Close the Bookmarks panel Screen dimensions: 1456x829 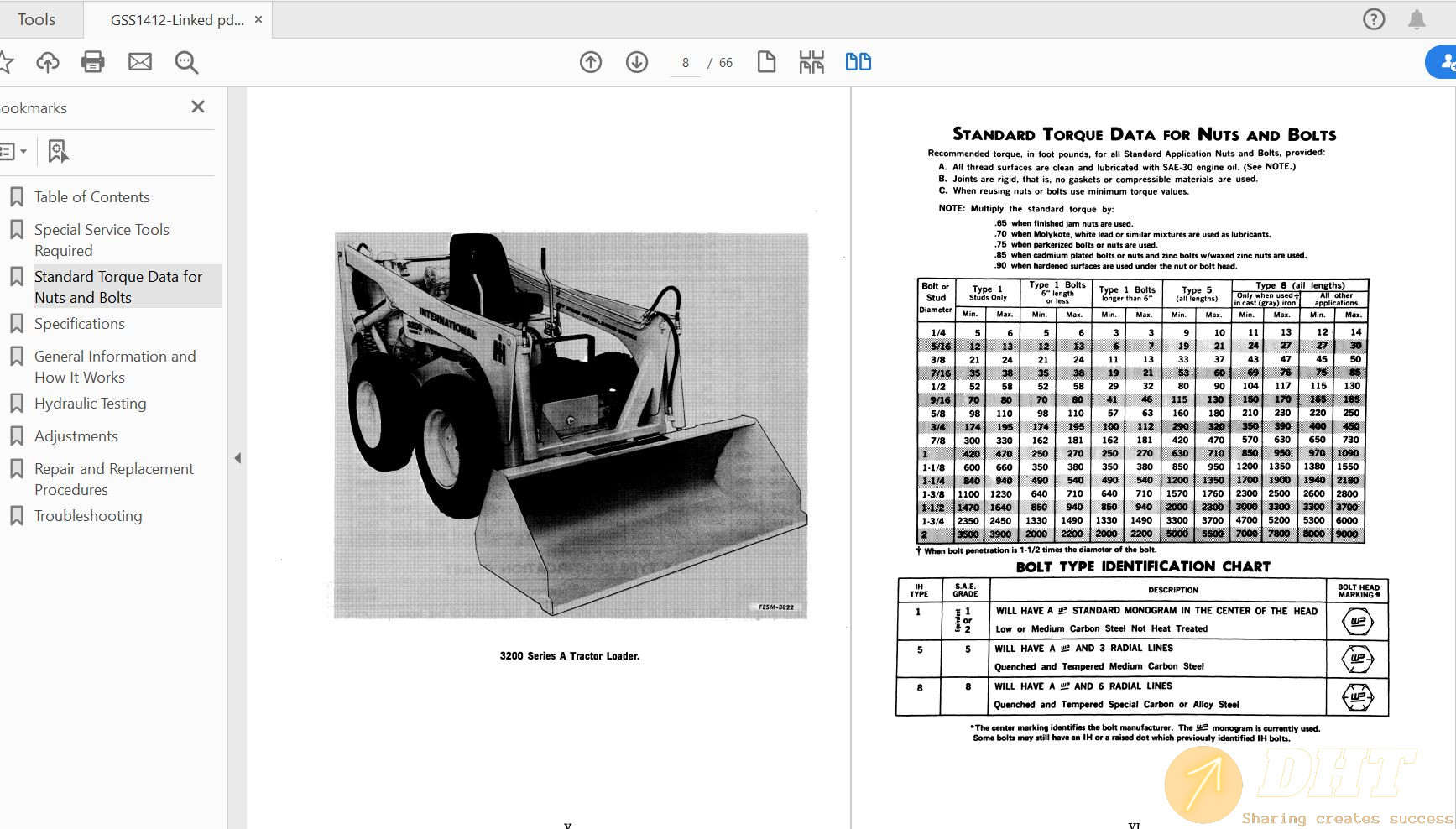pos(198,107)
